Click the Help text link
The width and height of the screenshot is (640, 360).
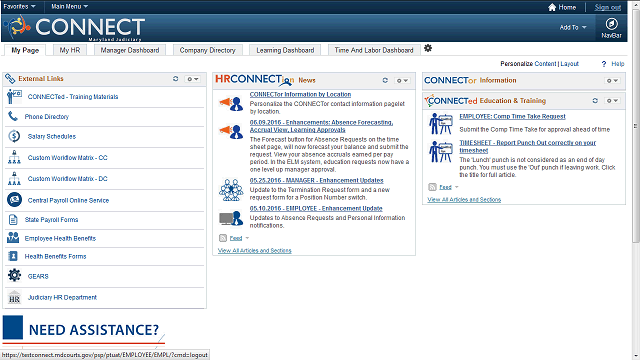[x=618, y=64]
